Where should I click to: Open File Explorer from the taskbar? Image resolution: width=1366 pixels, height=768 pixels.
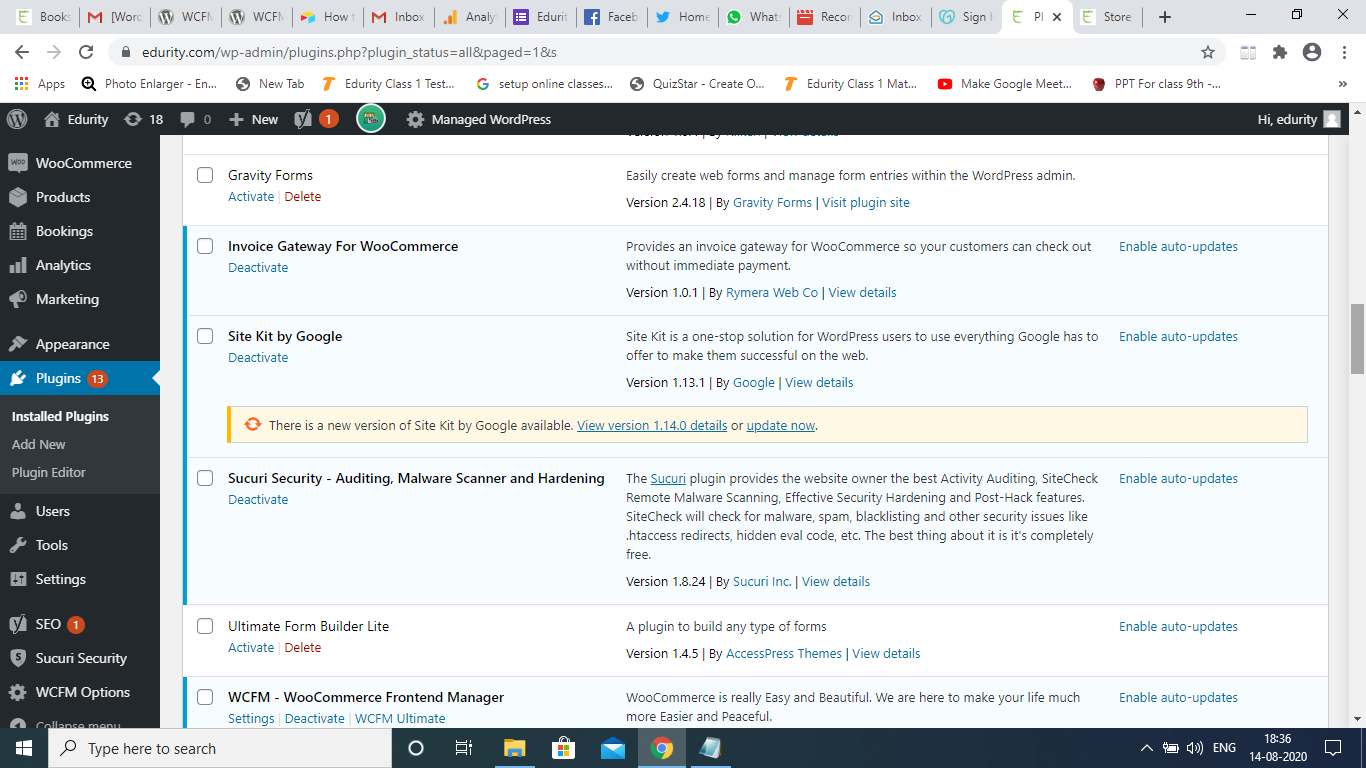[514, 748]
